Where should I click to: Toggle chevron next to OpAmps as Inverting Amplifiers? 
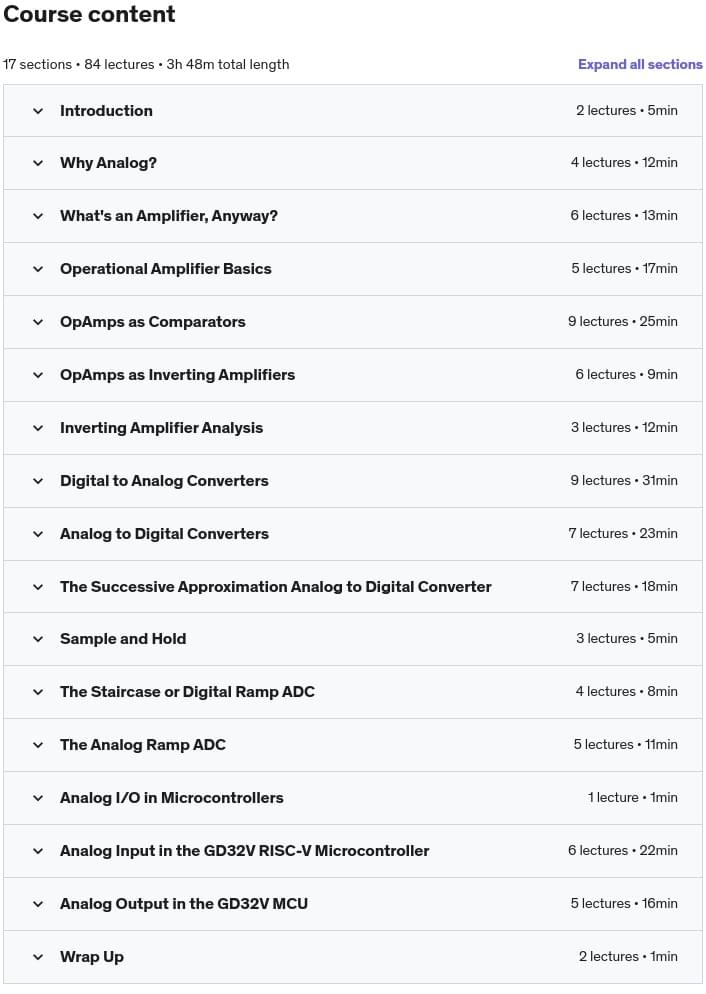click(x=38, y=375)
